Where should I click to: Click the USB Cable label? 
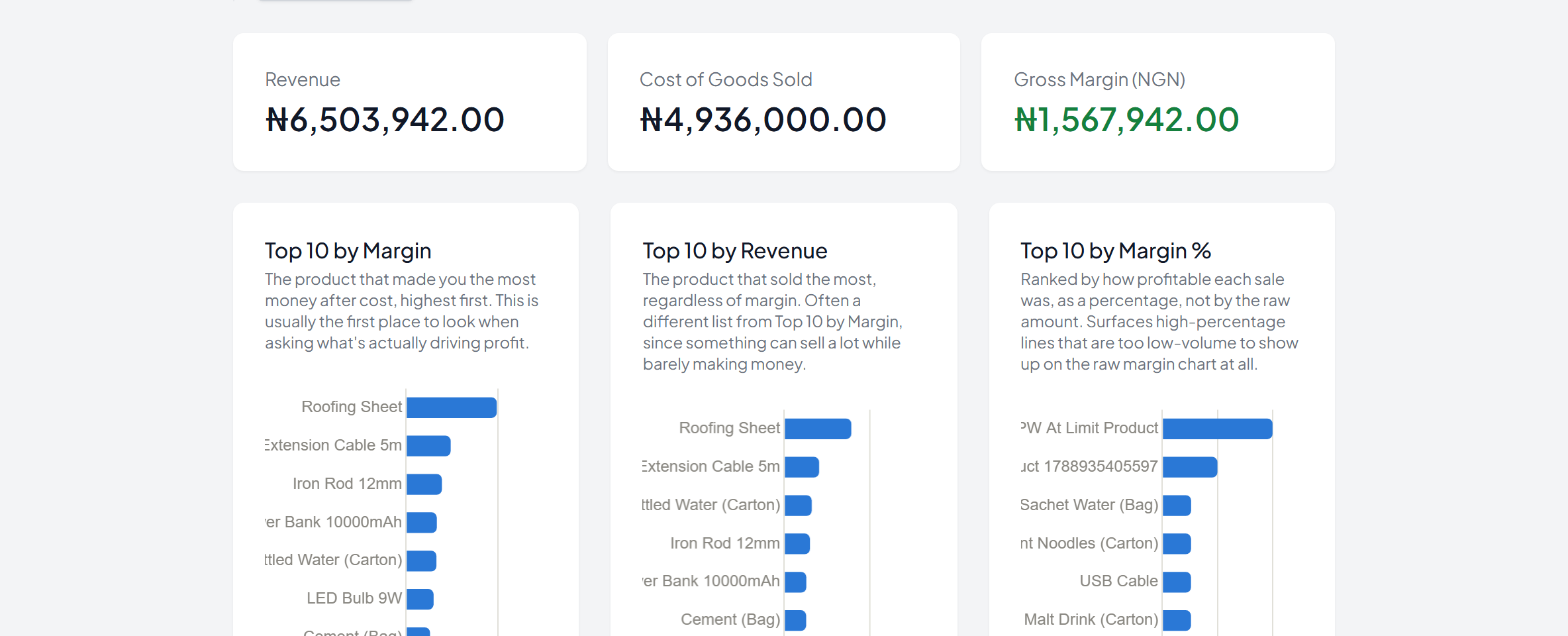[x=1118, y=581]
